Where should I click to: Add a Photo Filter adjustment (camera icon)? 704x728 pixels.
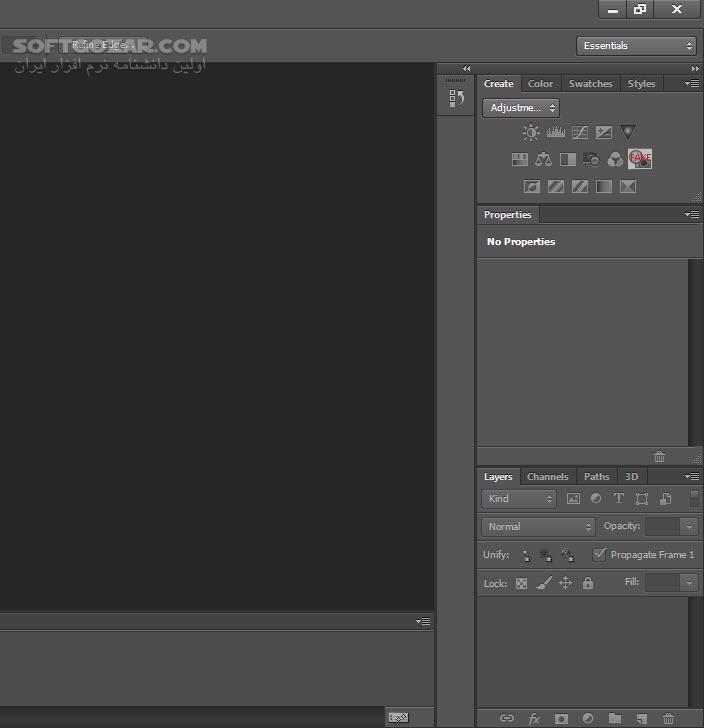591,160
